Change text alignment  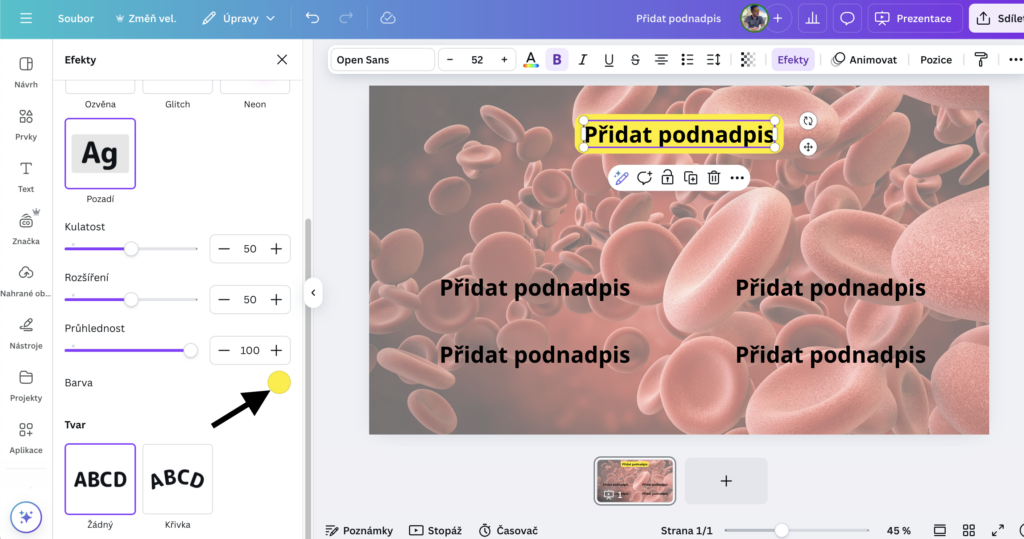(661, 59)
